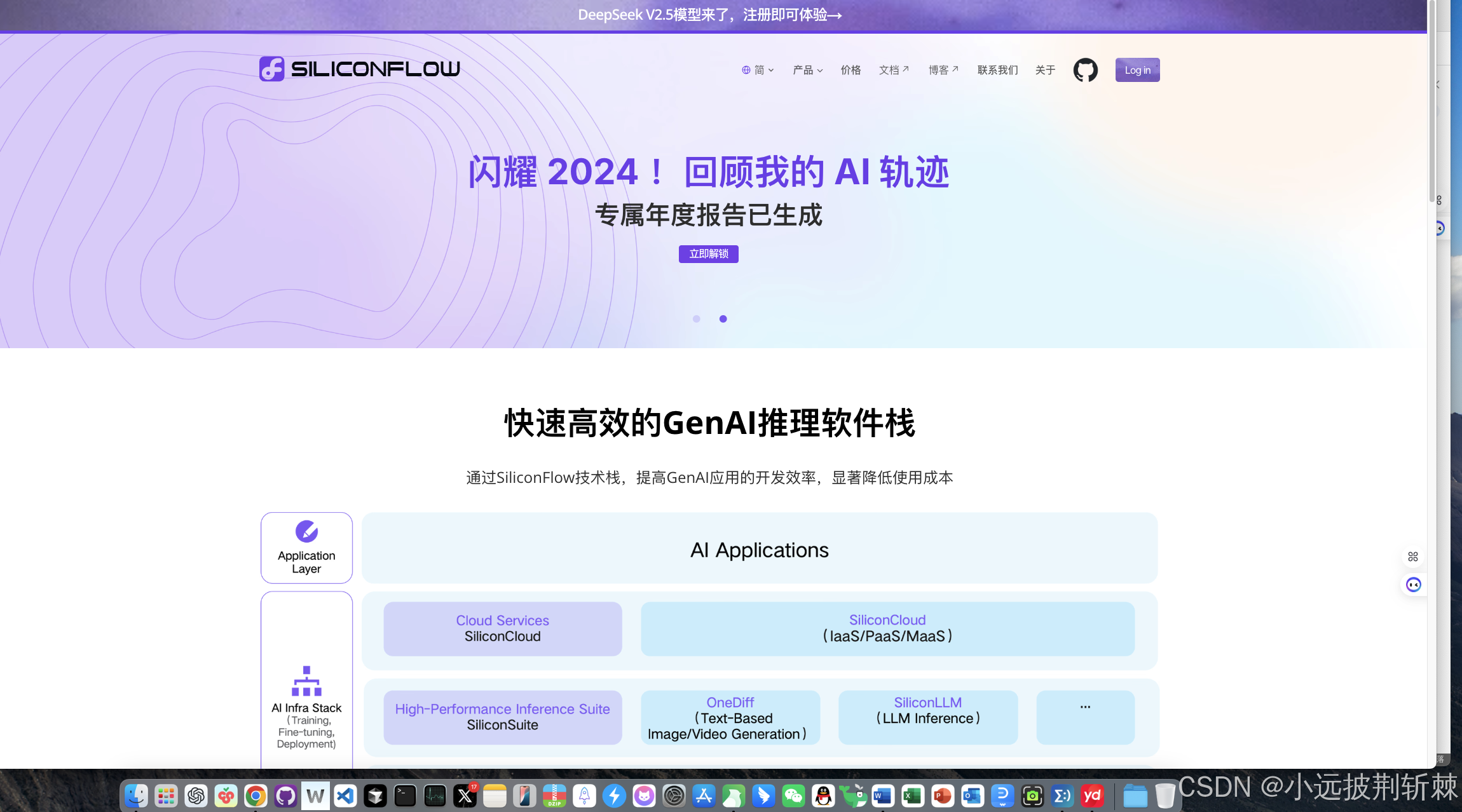Open System Settings from the dock
1462x812 pixels.
674,795
